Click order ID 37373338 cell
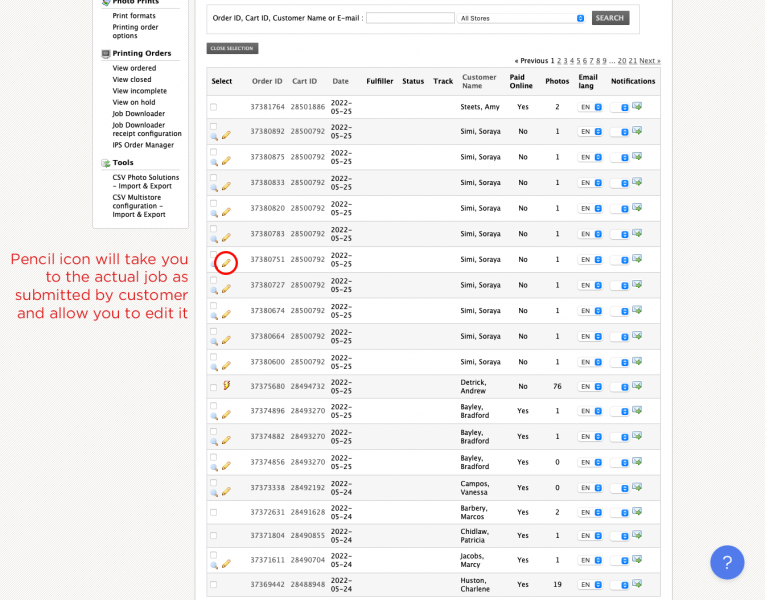 click(267, 488)
